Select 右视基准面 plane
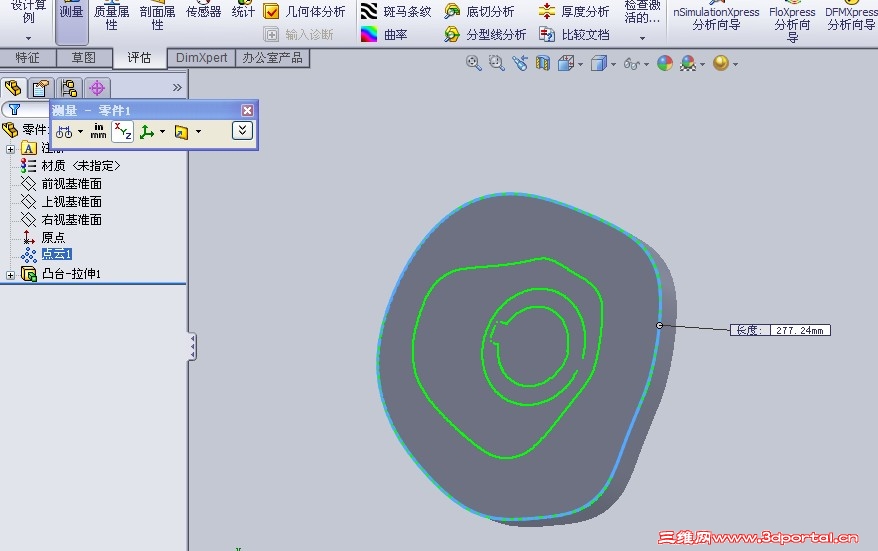This screenshot has height=551, width=878. (61, 220)
